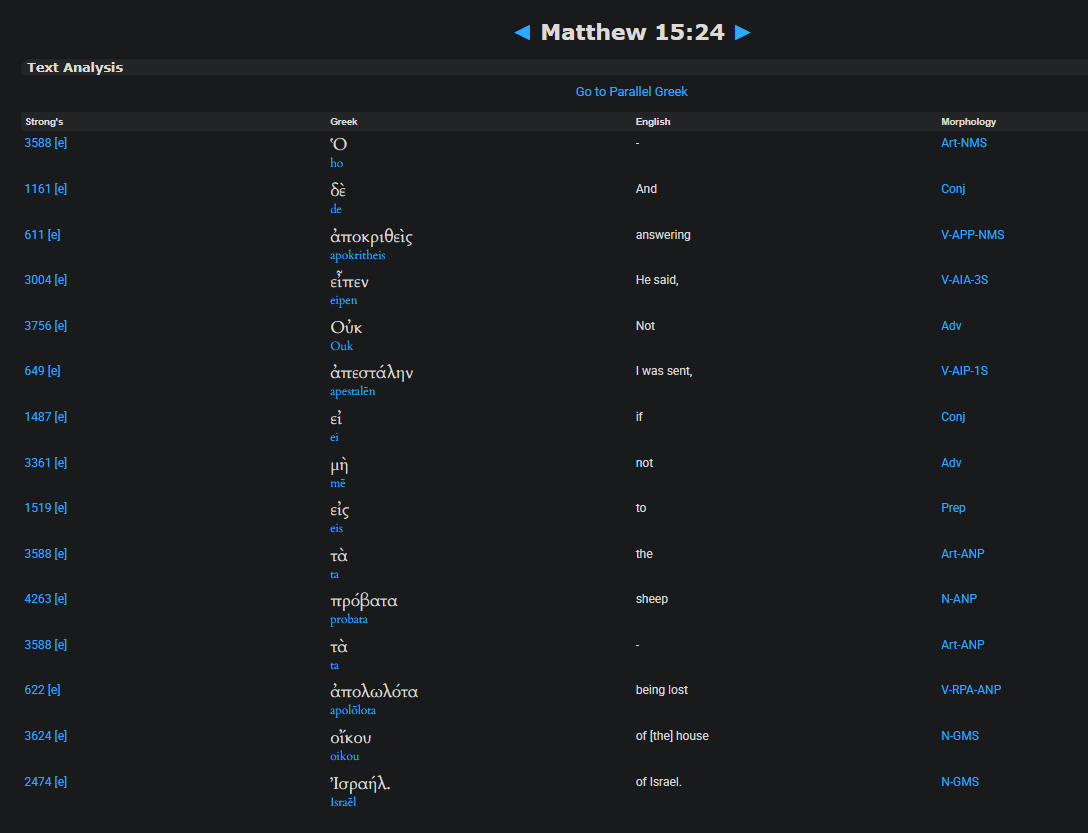Select the English gloss 'of [the] house'
The height and width of the screenshot is (833, 1088).
point(672,735)
